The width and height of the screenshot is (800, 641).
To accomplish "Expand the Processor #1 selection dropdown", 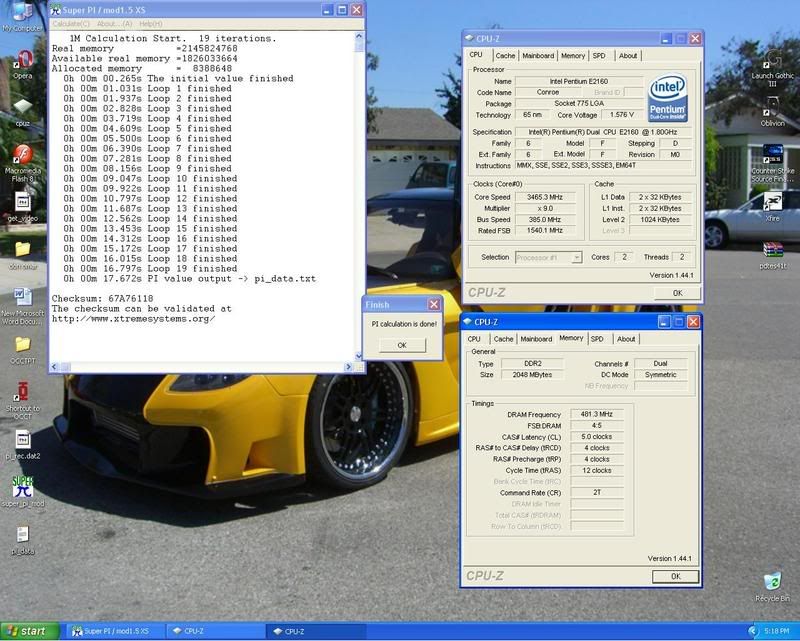I will pyautogui.click(x=577, y=258).
